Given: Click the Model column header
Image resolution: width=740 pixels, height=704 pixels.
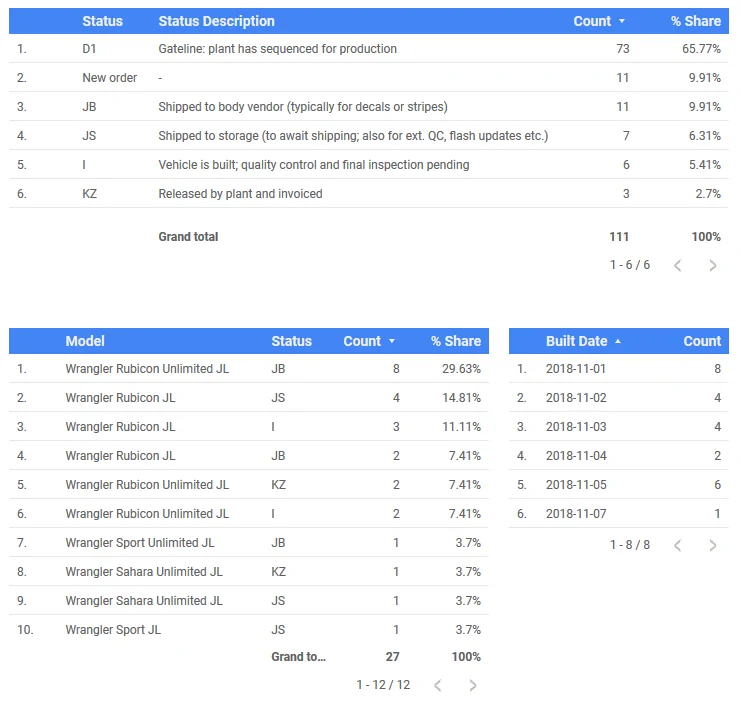Looking at the screenshot, I should point(85,341).
